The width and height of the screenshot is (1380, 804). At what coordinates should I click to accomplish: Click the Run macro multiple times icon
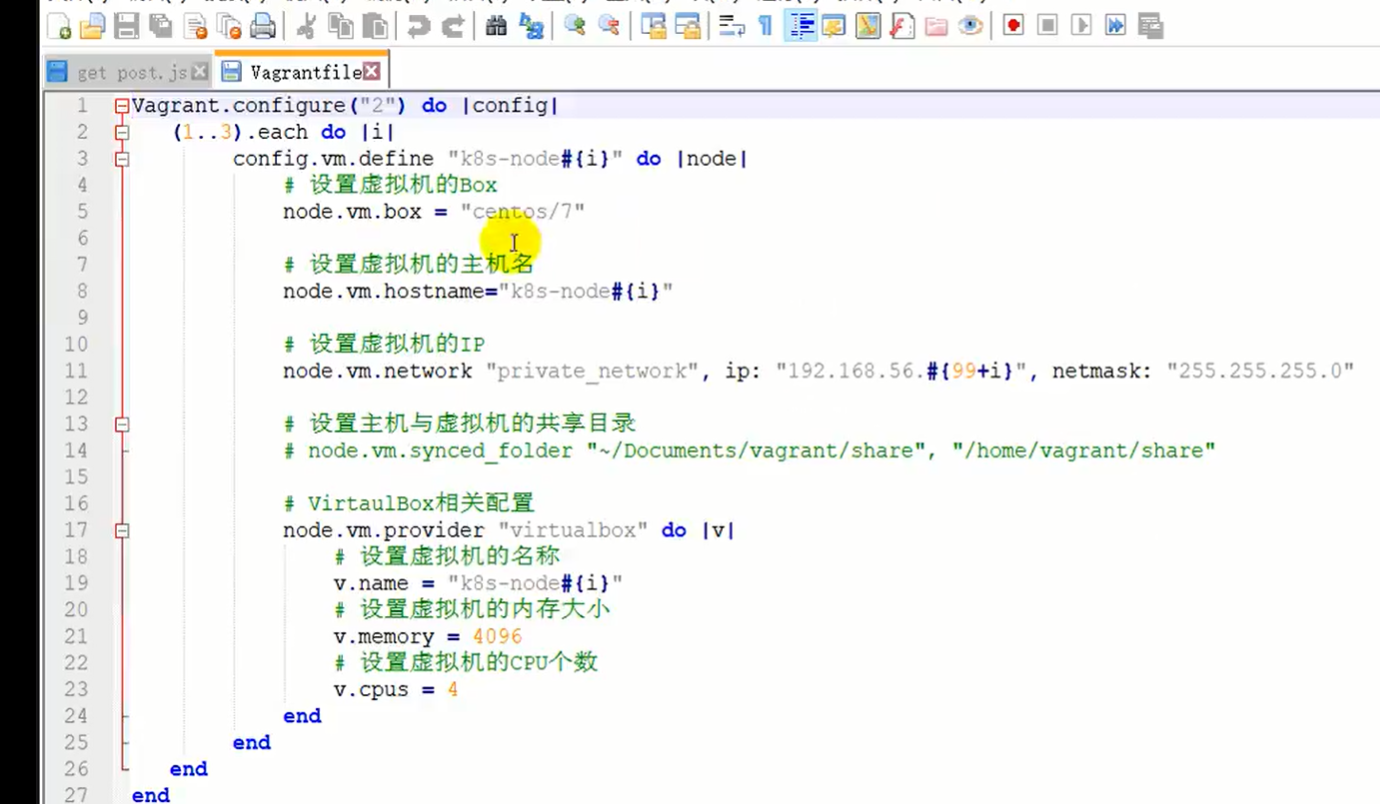(x=1115, y=26)
